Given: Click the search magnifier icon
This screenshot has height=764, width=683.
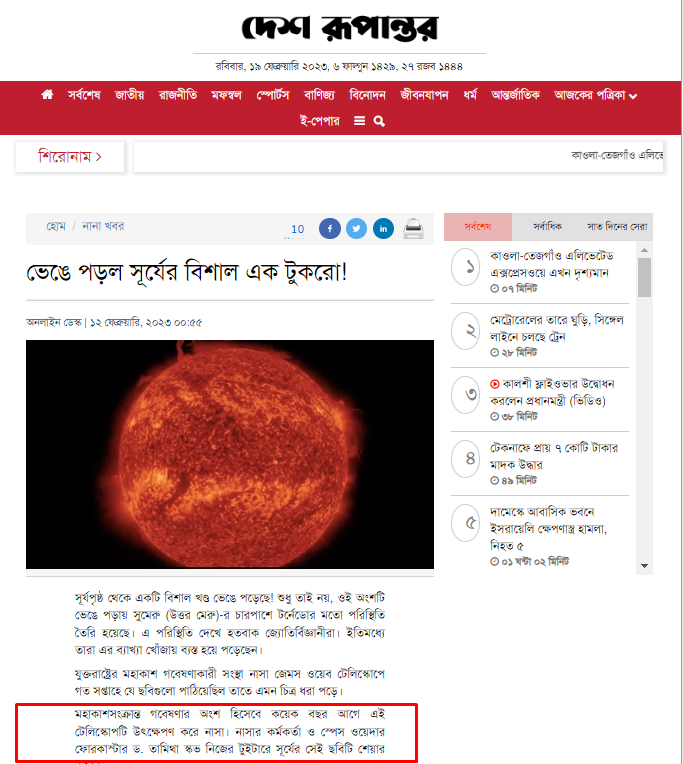Looking at the screenshot, I should coord(379,121).
